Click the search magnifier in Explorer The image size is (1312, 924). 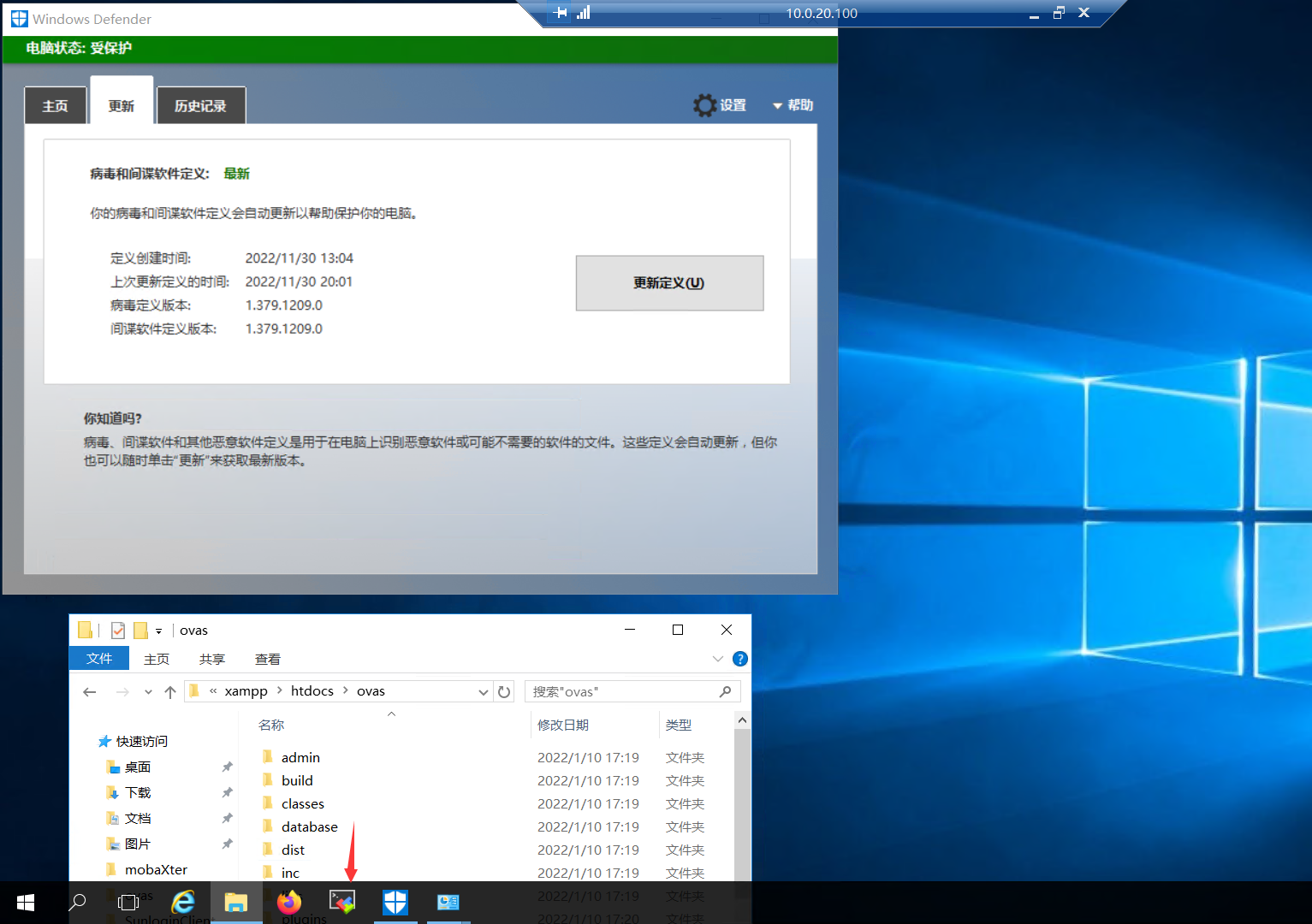[x=726, y=691]
